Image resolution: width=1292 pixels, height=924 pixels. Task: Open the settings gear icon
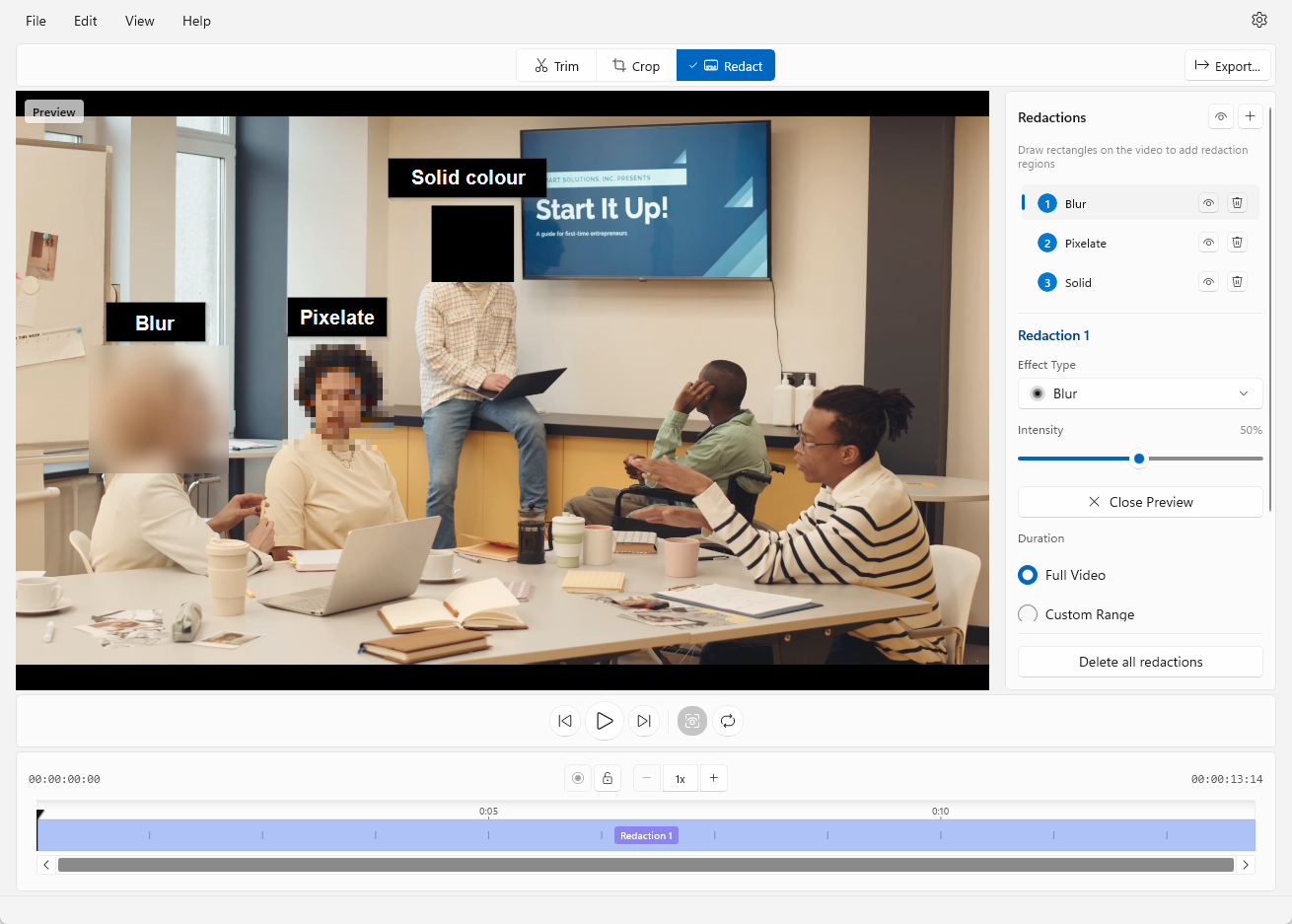(1258, 20)
